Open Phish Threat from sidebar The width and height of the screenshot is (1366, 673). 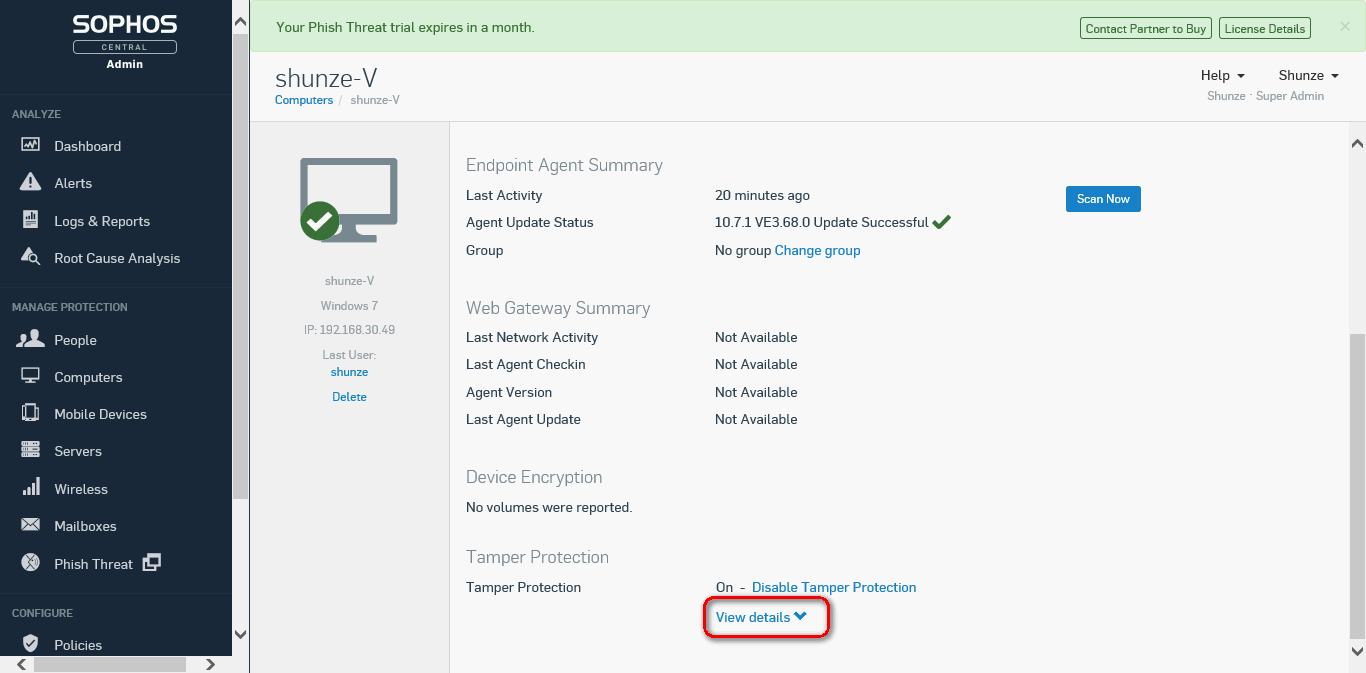pyautogui.click(x=93, y=564)
